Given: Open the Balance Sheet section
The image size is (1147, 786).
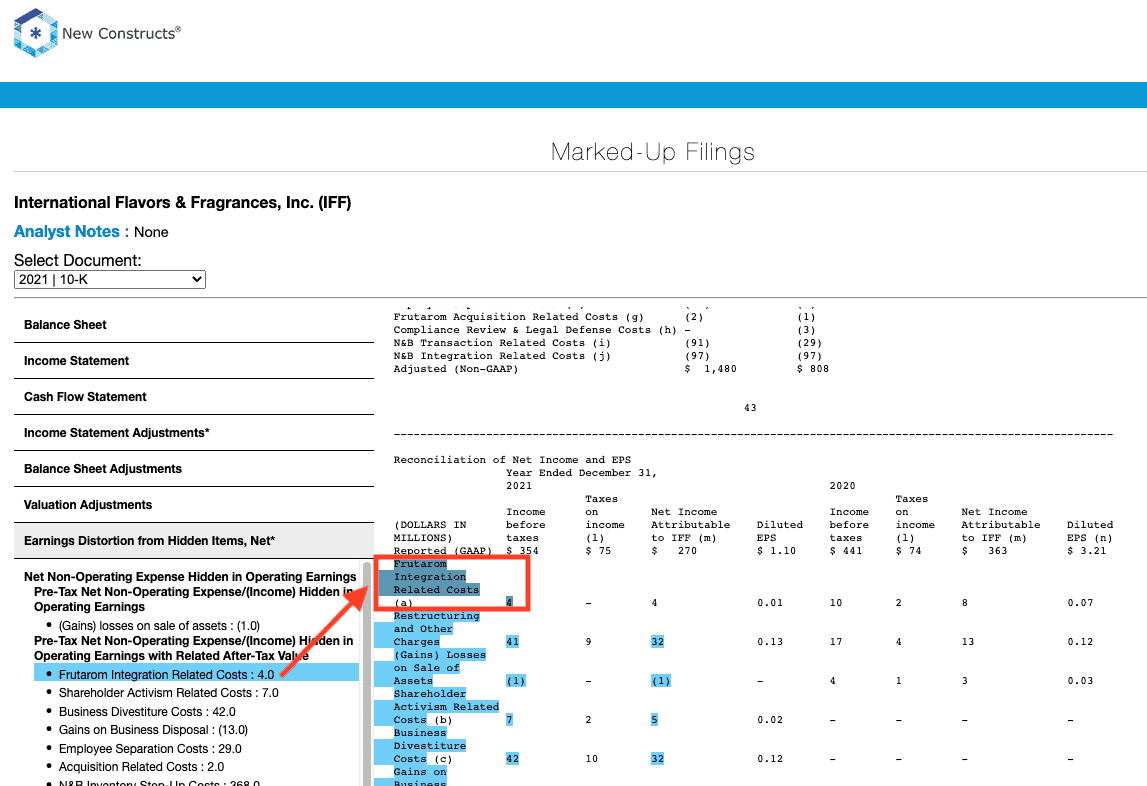Looking at the screenshot, I should [x=194, y=325].
